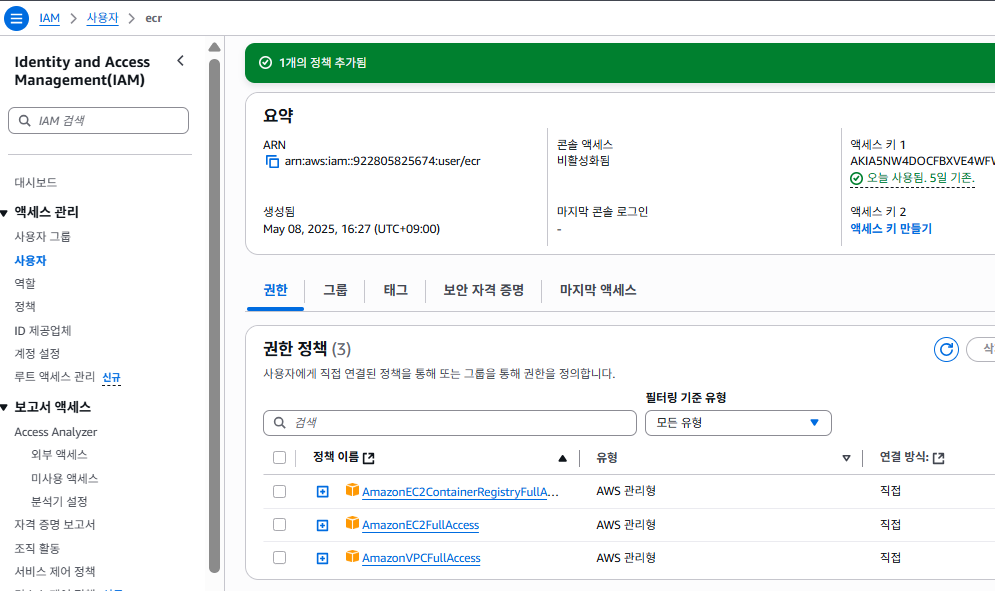Check the AmazonVPCFullAccess row checkbox
This screenshot has width=995, height=591.
(279, 557)
